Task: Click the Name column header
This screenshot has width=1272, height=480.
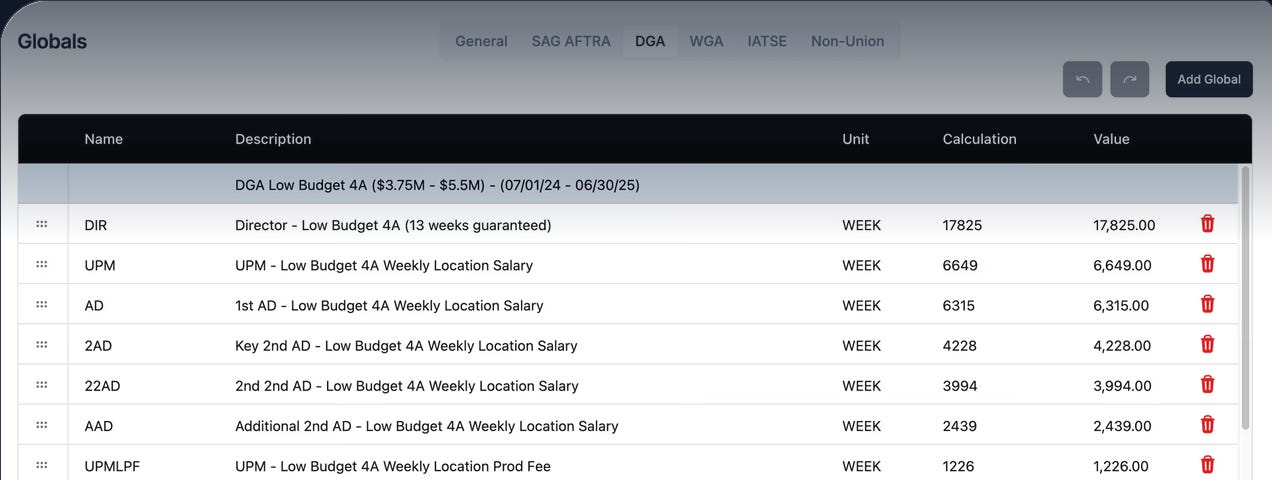Action: pos(104,139)
